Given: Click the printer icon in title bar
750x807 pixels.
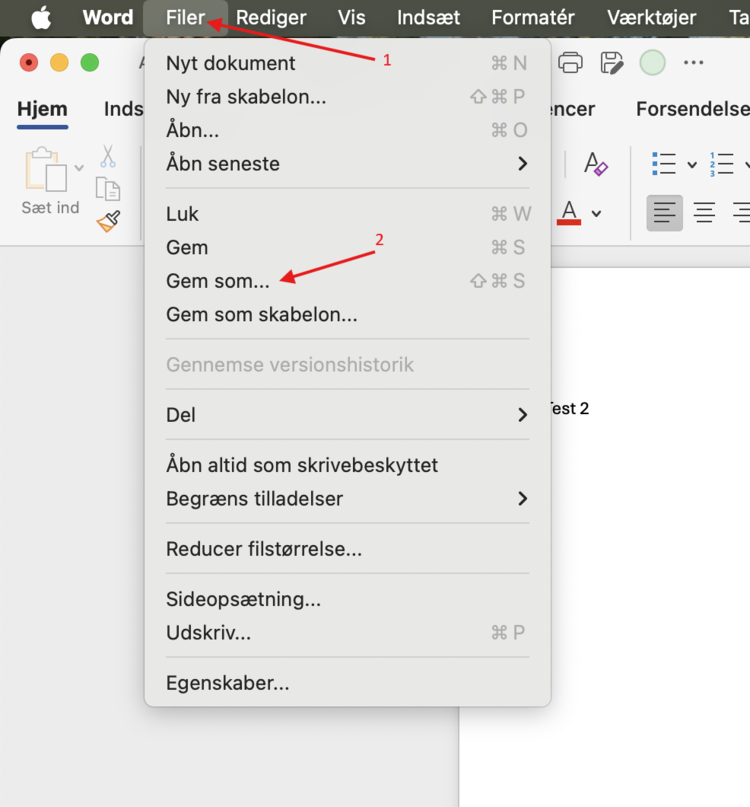Looking at the screenshot, I should 570,63.
